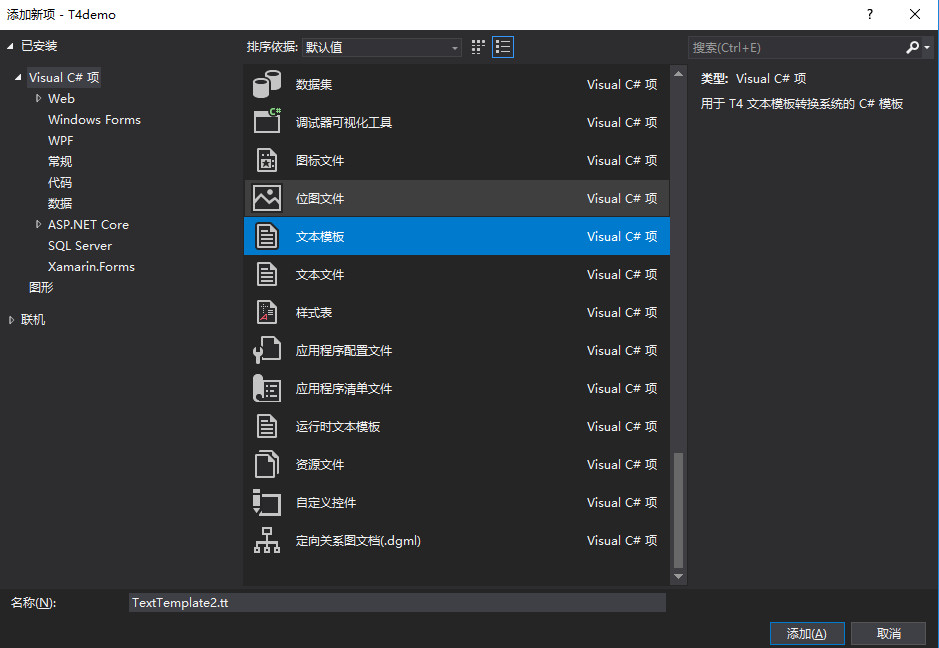Click the 搜索(Ctrl+E) search box
939x648 pixels.
point(796,47)
